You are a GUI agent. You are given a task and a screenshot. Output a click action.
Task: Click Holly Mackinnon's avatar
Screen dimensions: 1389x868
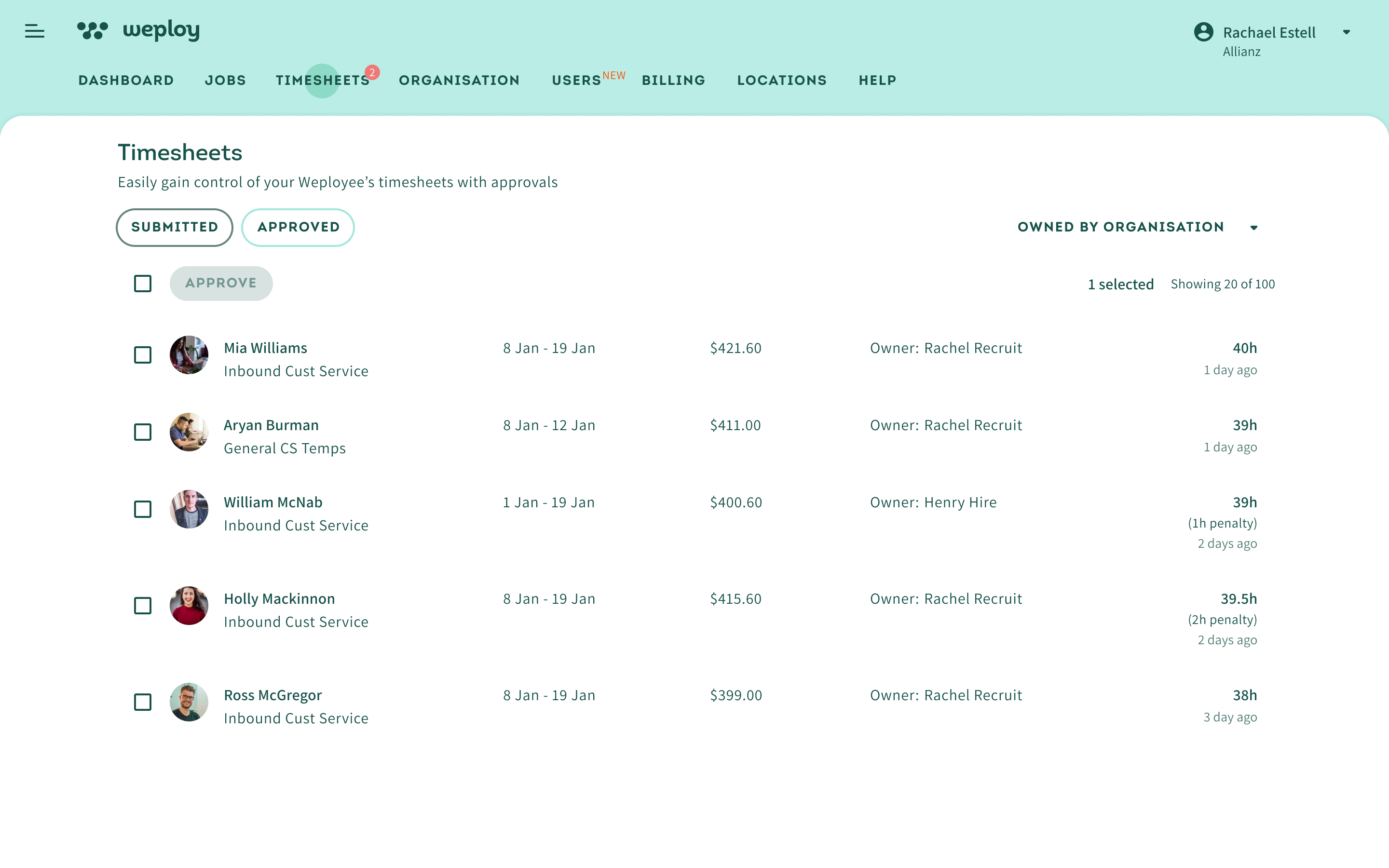[189, 606]
